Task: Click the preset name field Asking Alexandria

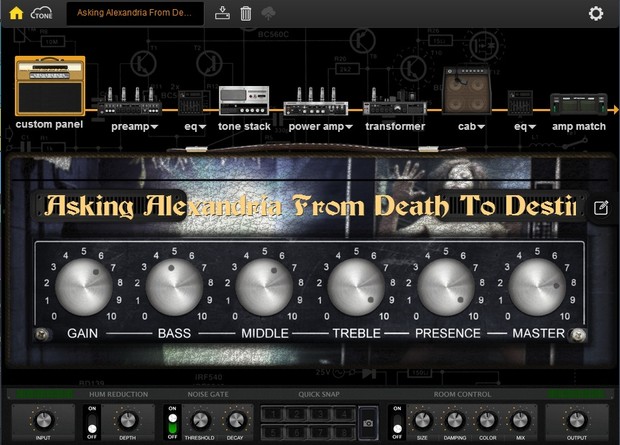Action: coord(135,13)
